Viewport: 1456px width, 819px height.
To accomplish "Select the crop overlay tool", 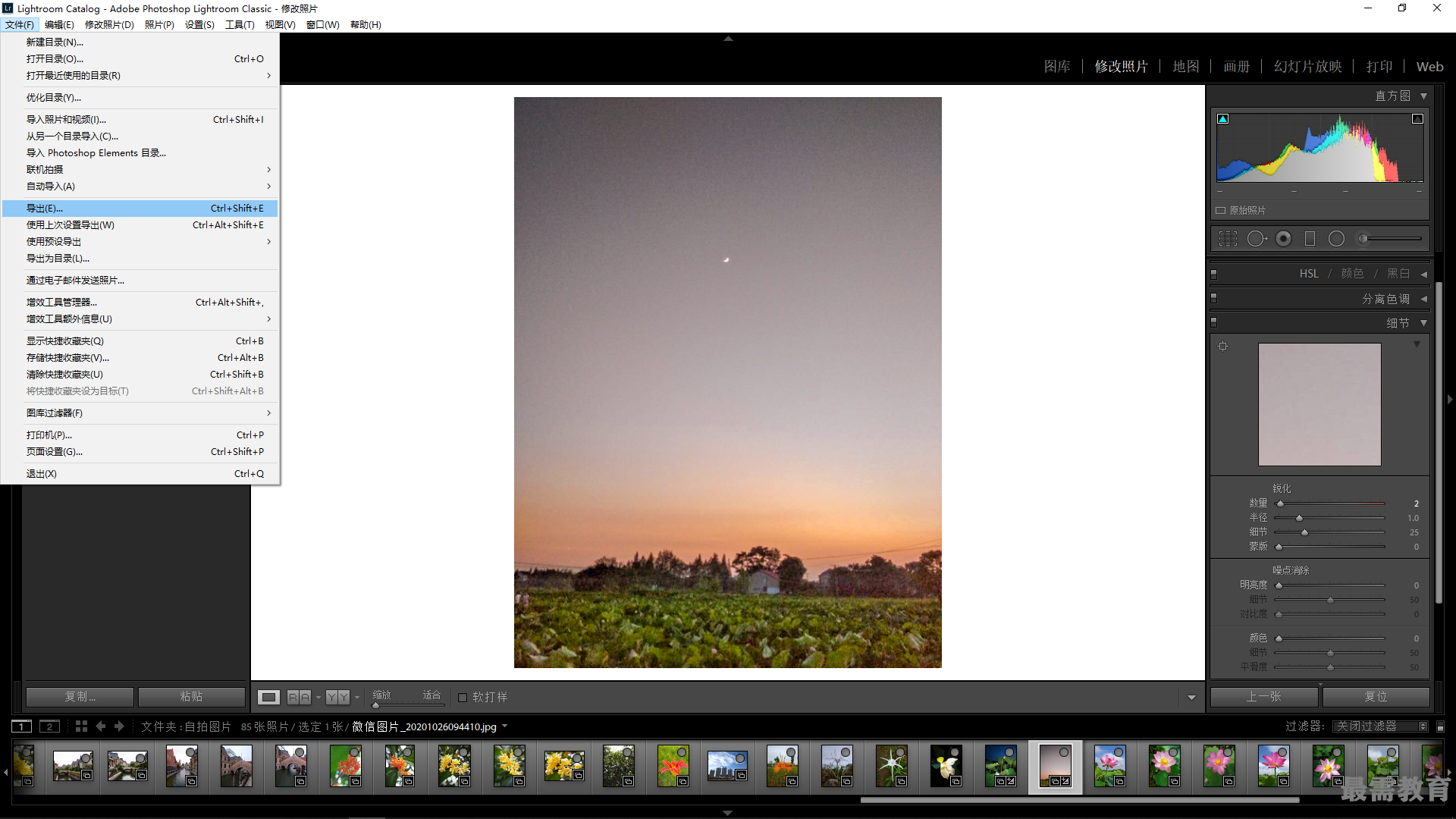I will coord(1228,239).
